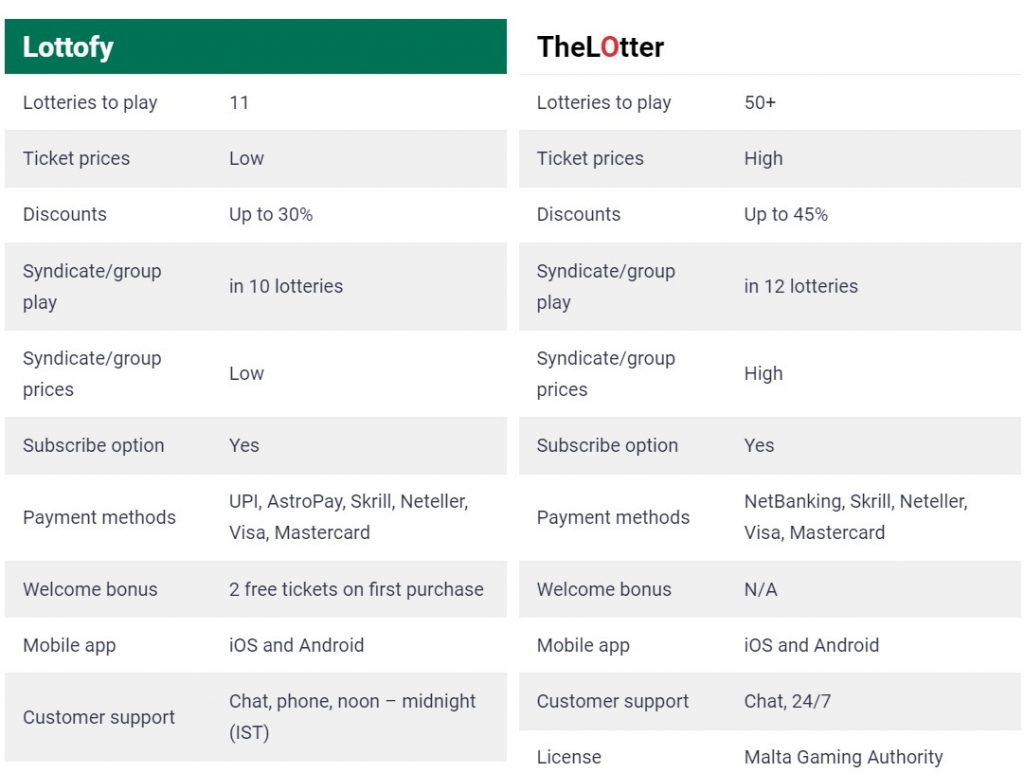1024x773 pixels.
Task: Click TheLotter subscribe option 'Yes' value
Action: (759, 445)
